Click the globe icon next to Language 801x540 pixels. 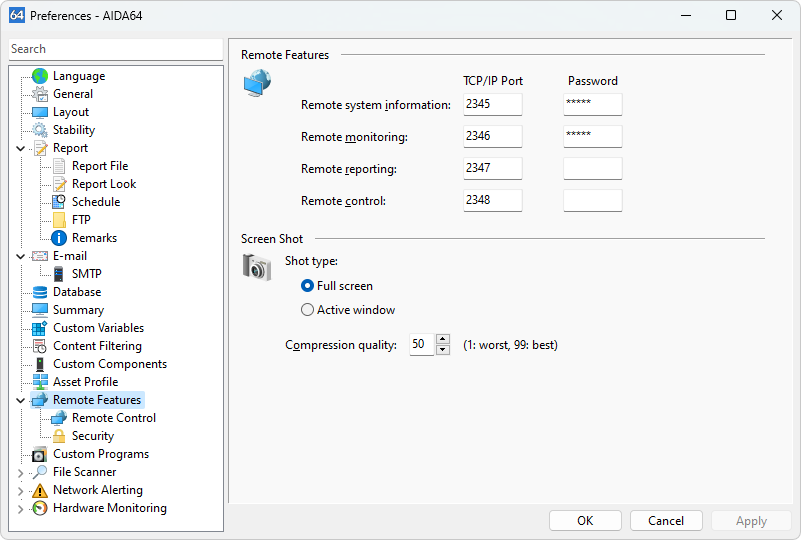pyautogui.click(x=40, y=76)
